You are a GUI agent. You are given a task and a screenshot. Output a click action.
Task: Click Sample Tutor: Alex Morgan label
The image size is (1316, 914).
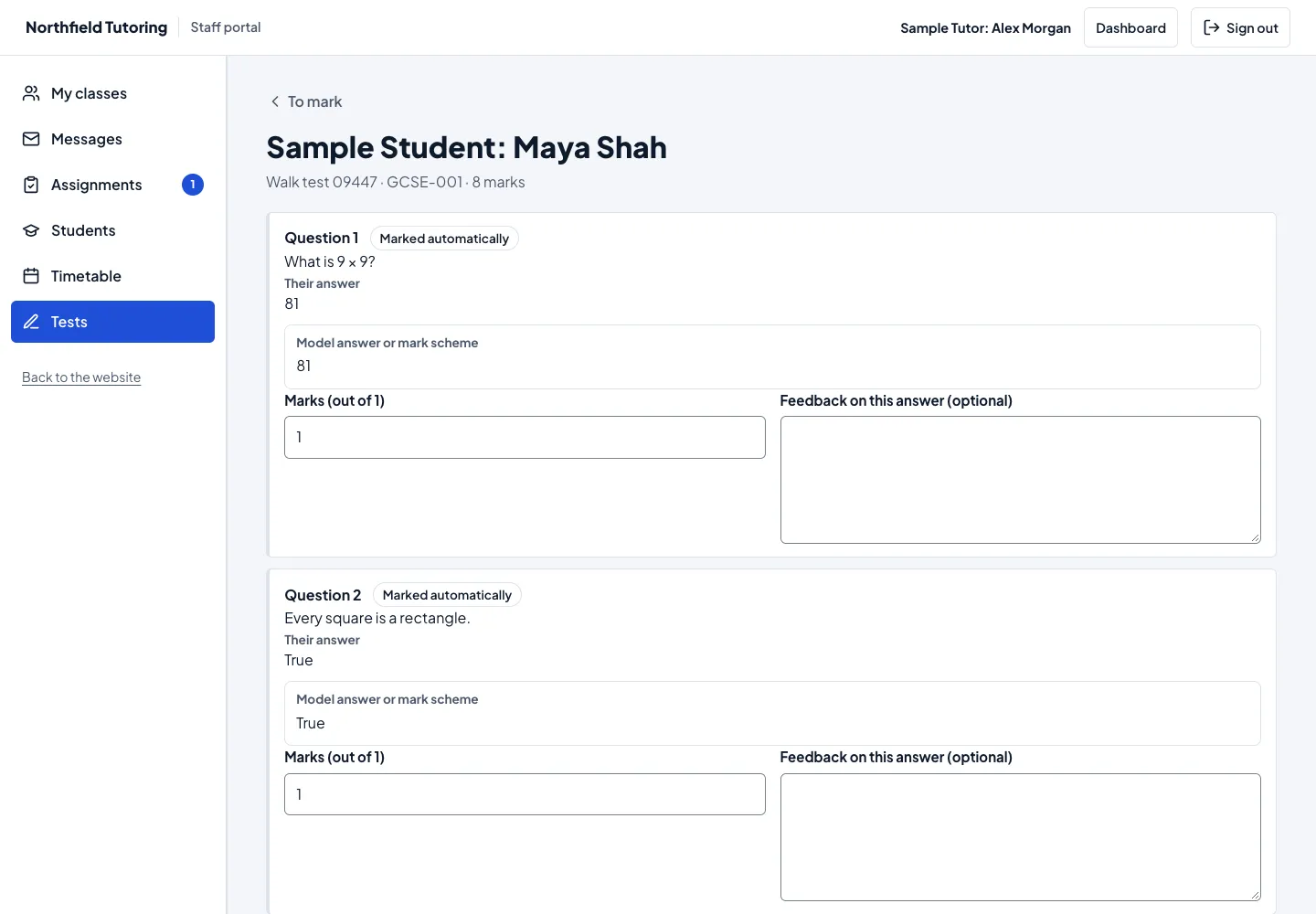point(985,27)
